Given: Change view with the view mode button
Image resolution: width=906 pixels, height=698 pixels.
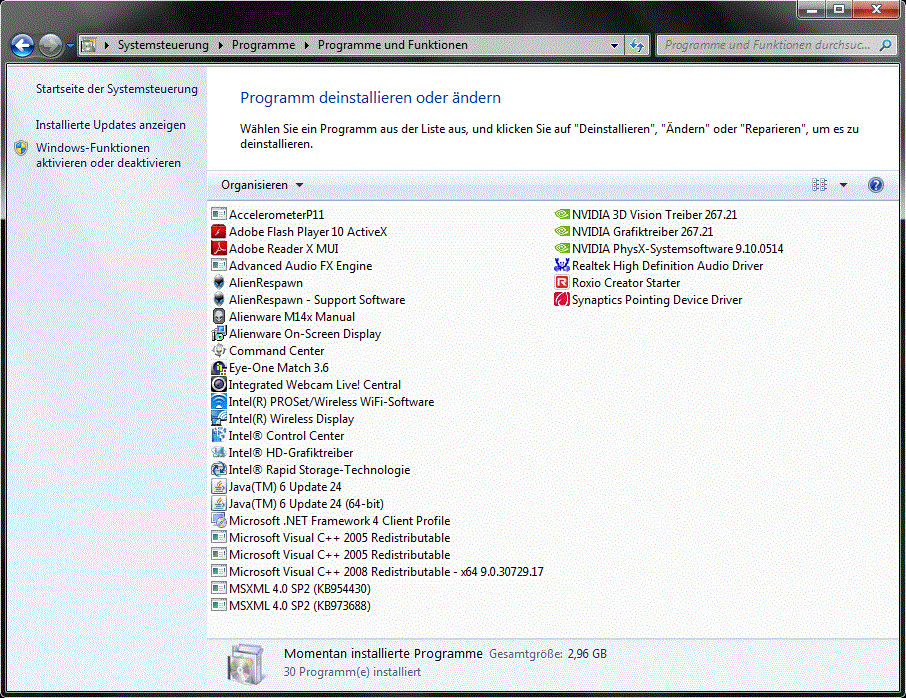Looking at the screenshot, I should pos(819,185).
